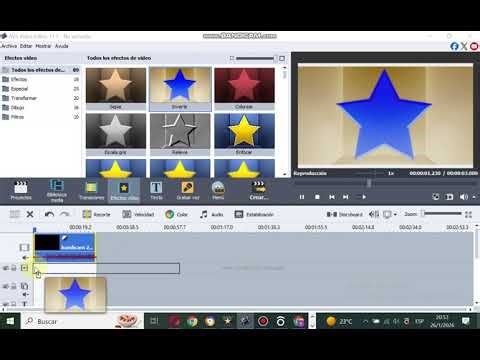Delete selected item with X icon
Image resolution: width=480 pixels, height=360 pixels.
tap(30, 214)
